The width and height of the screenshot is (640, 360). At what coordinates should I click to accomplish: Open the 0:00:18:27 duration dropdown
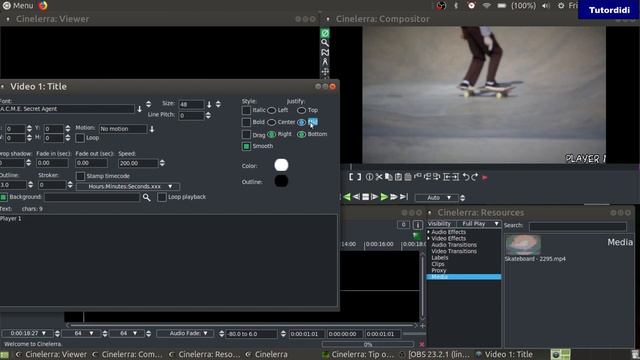click(28, 333)
